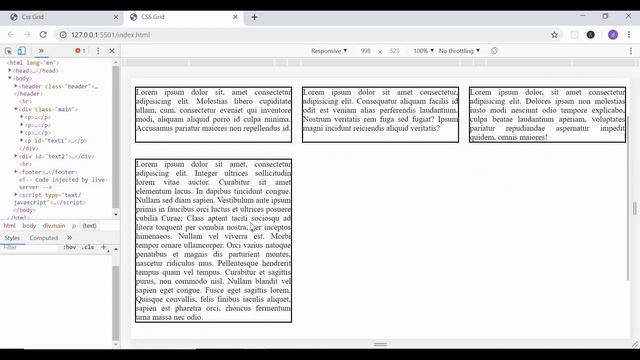640x360 pixels.
Task: Select the html lang="en" element
Action: pos(33,63)
